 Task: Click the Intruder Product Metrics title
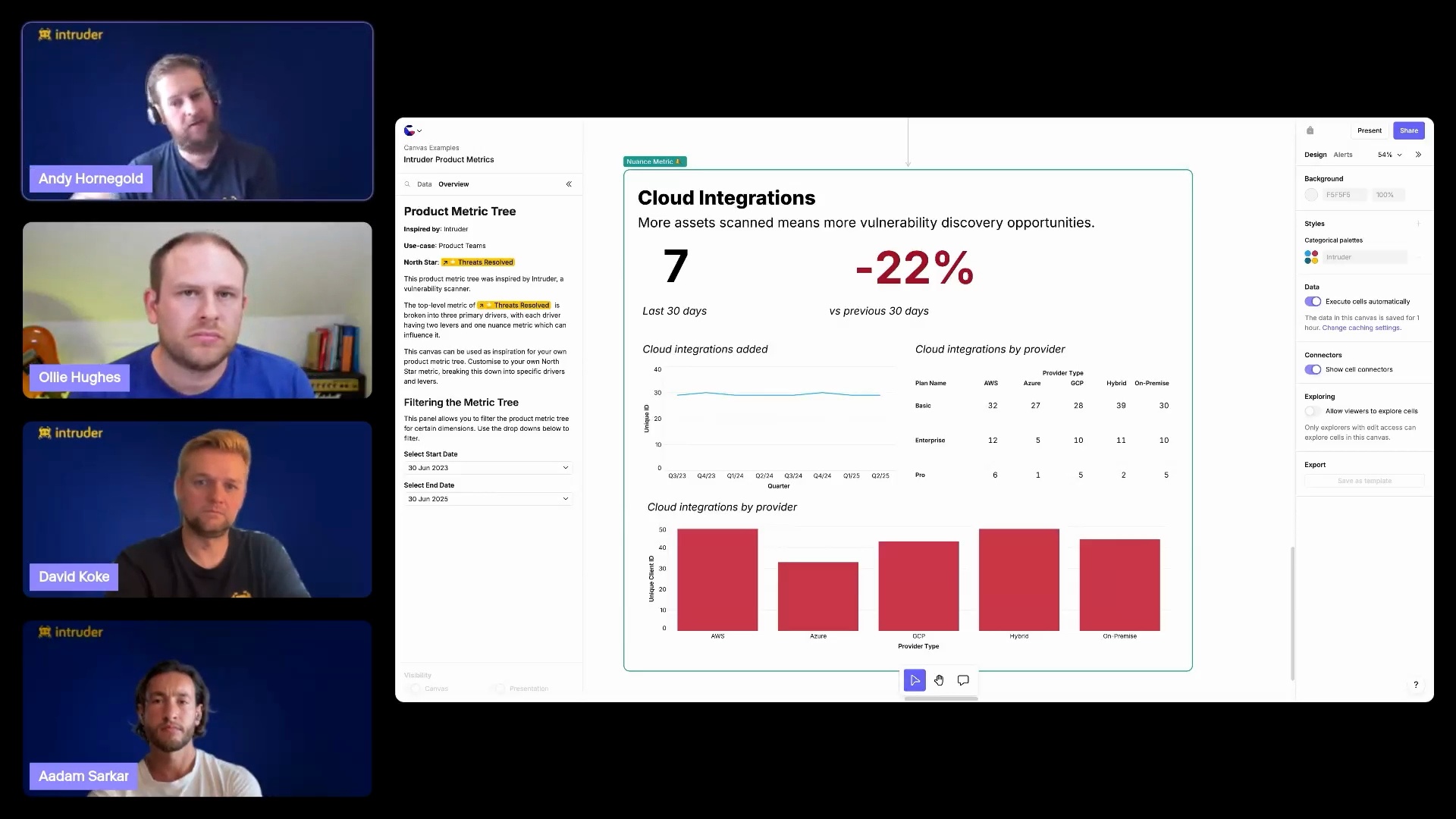coord(448,160)
